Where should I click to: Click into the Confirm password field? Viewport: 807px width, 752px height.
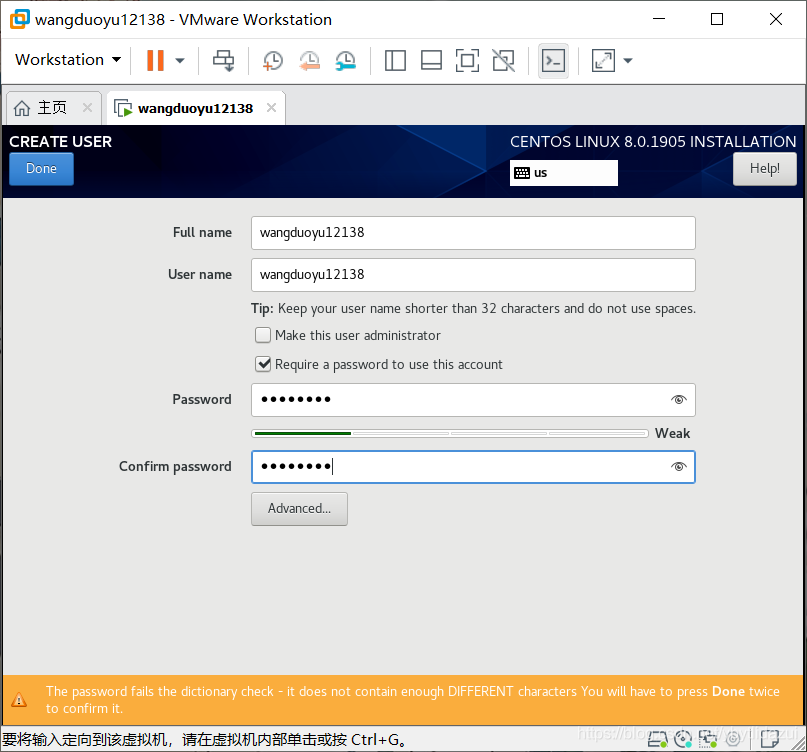click(473, 467)
